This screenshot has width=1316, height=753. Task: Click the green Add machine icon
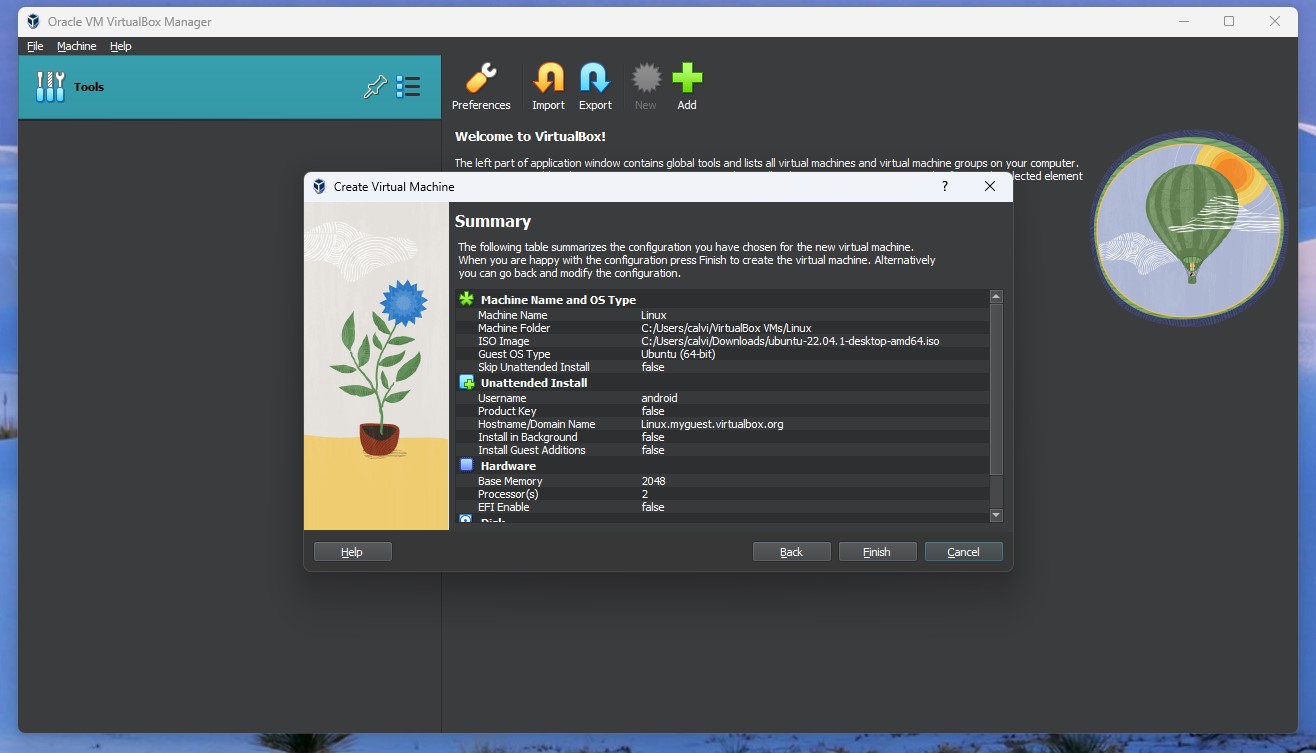(687, 79)
